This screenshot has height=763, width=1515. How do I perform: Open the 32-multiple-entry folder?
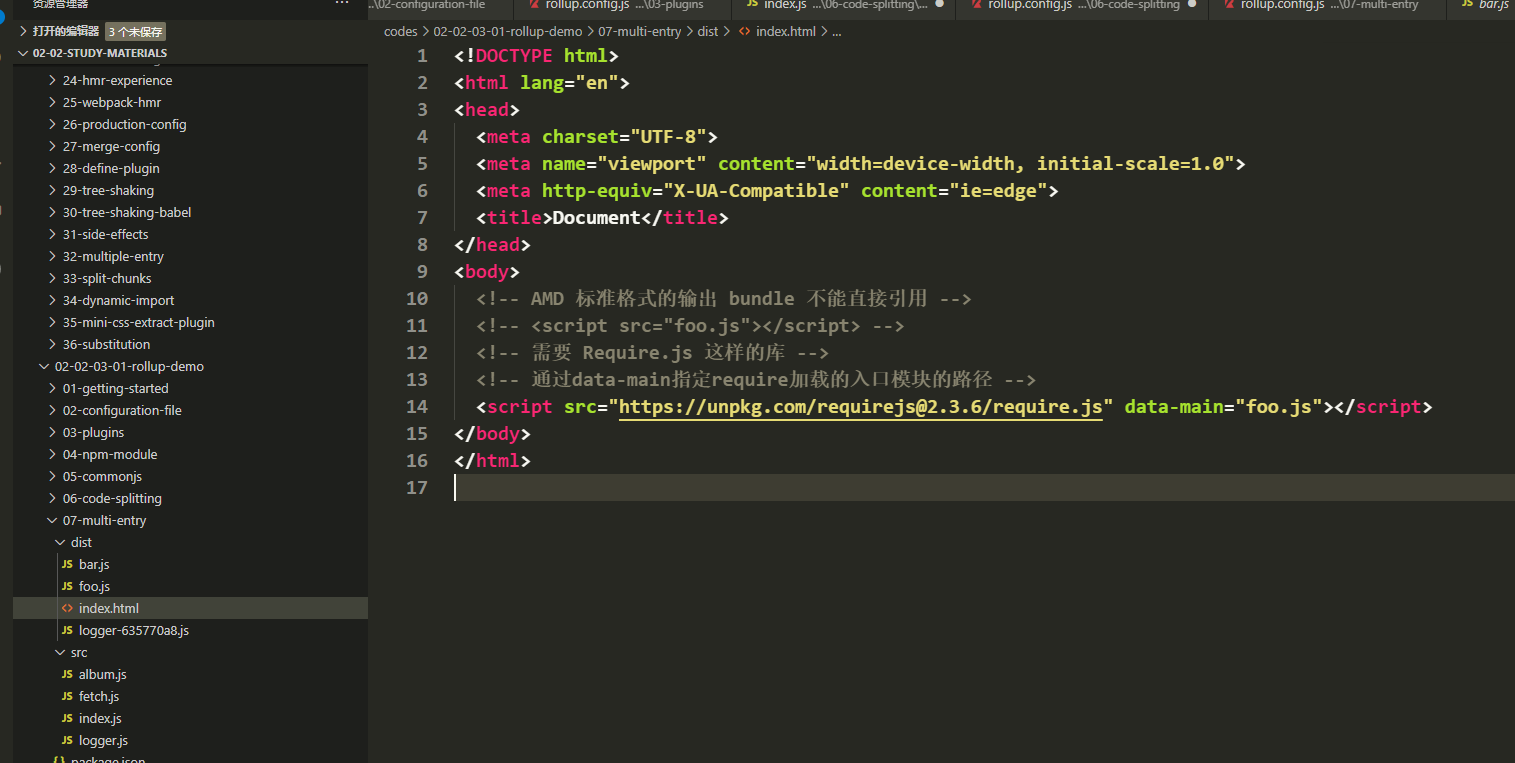(x=113, y=257)
